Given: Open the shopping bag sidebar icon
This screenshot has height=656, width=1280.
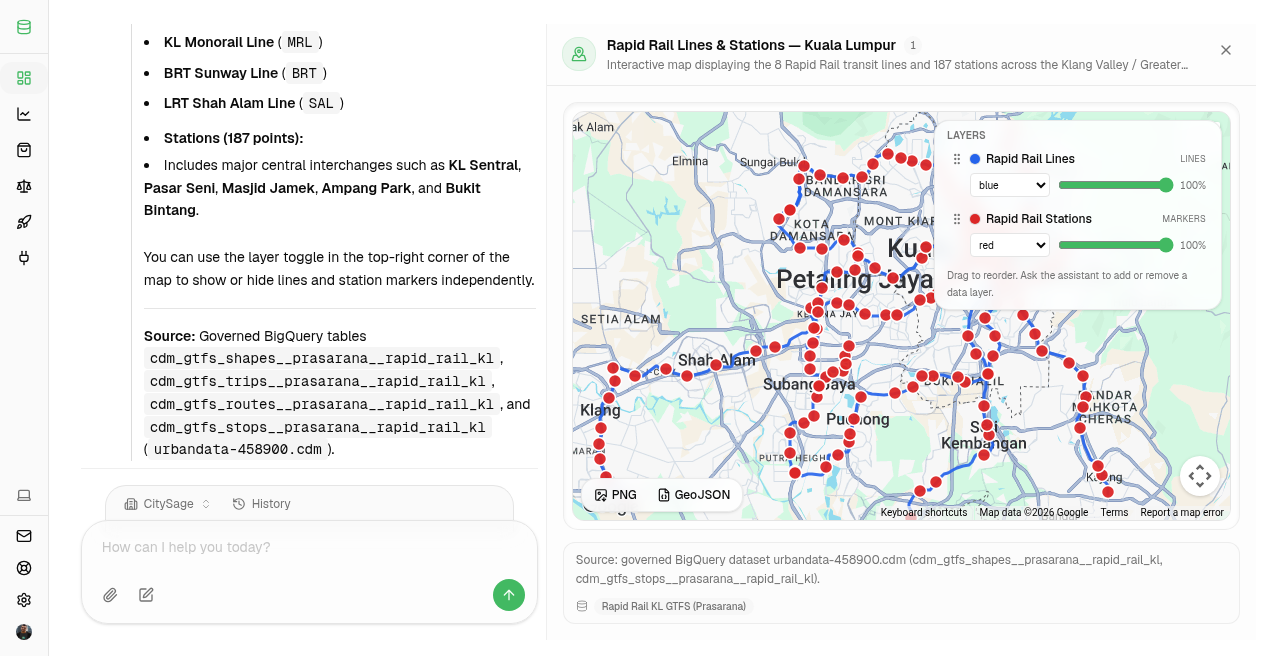Looking at the screenshot, I should tap(24, 150).
